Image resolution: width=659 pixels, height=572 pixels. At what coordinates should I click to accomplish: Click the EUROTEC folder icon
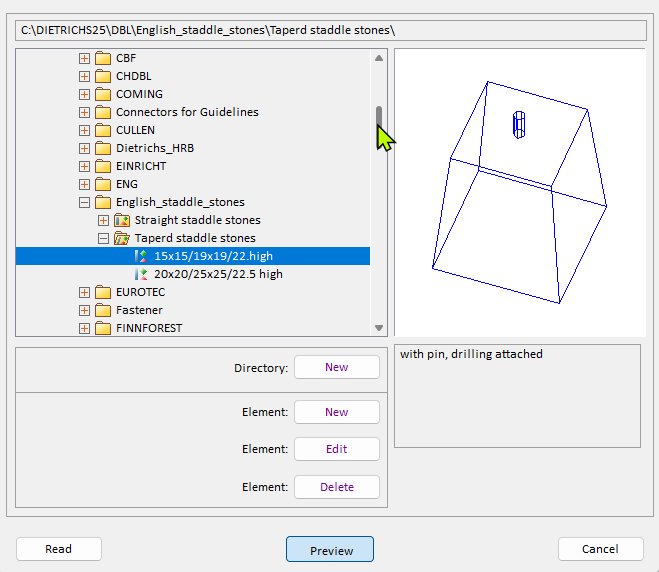[102, 292]
